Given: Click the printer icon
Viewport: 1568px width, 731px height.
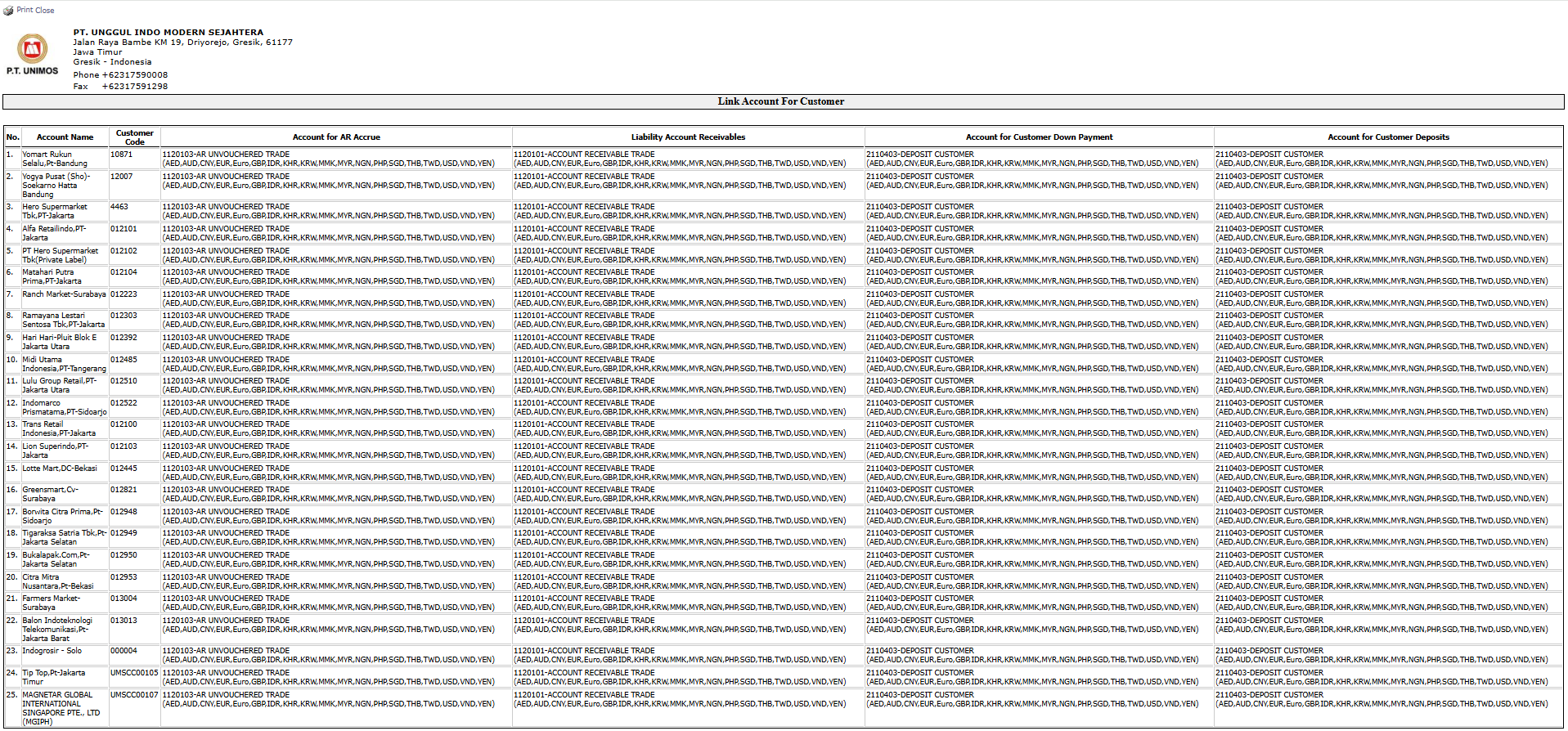Looking at the screenshot, I should point(8,11).
